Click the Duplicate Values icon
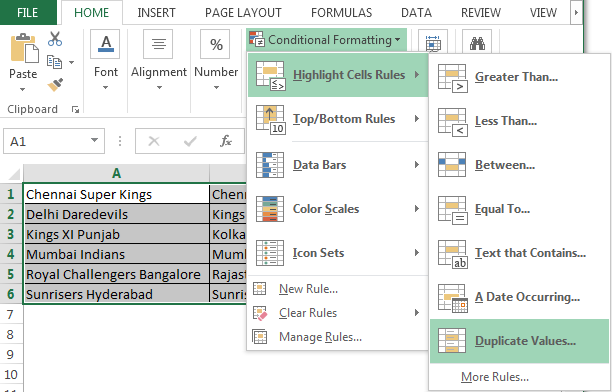 452,340
